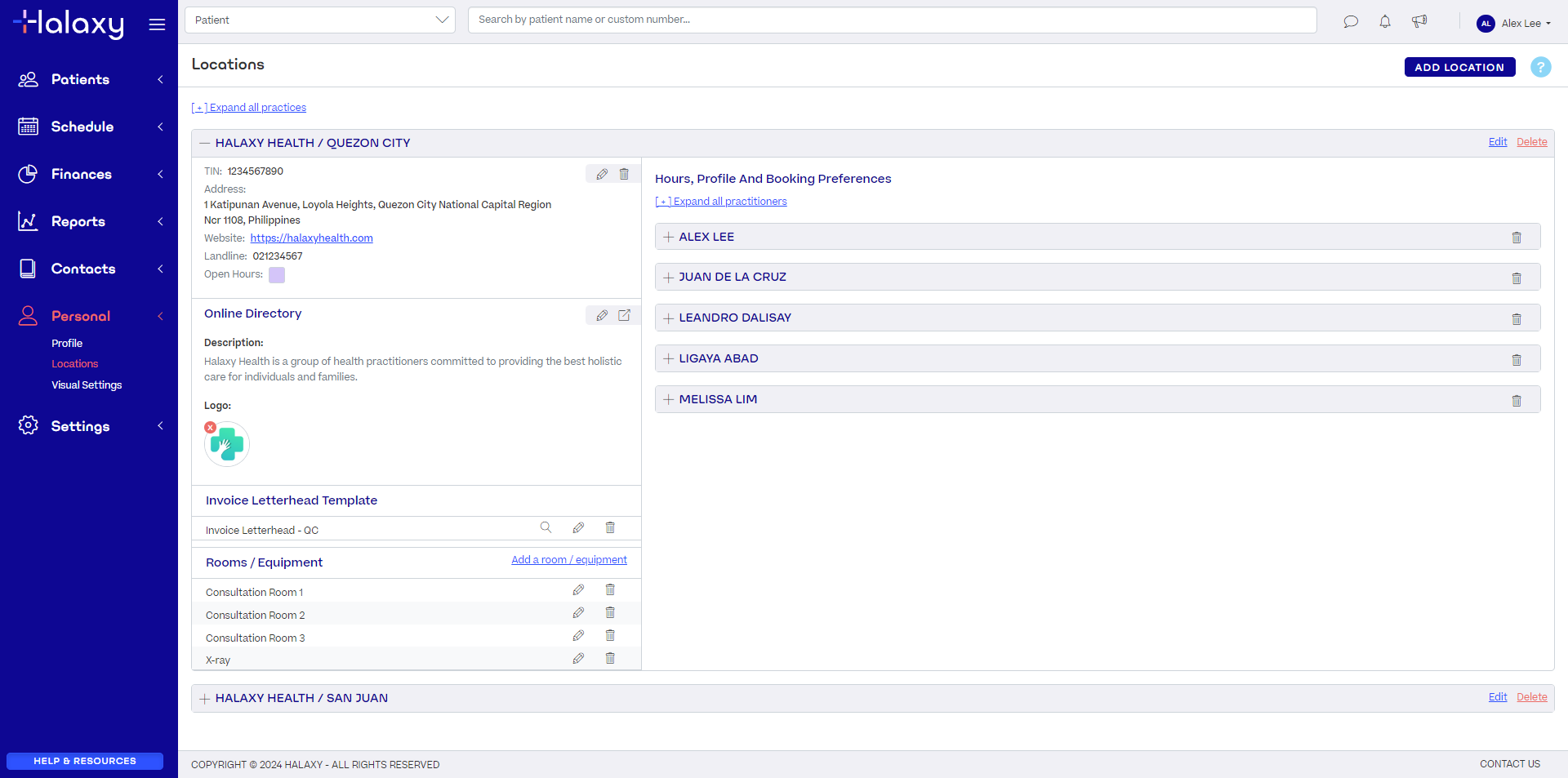Expand Melissa Lim practitioner row
Viewport: 1568px width, 778px height.
[x=669, y=400]
